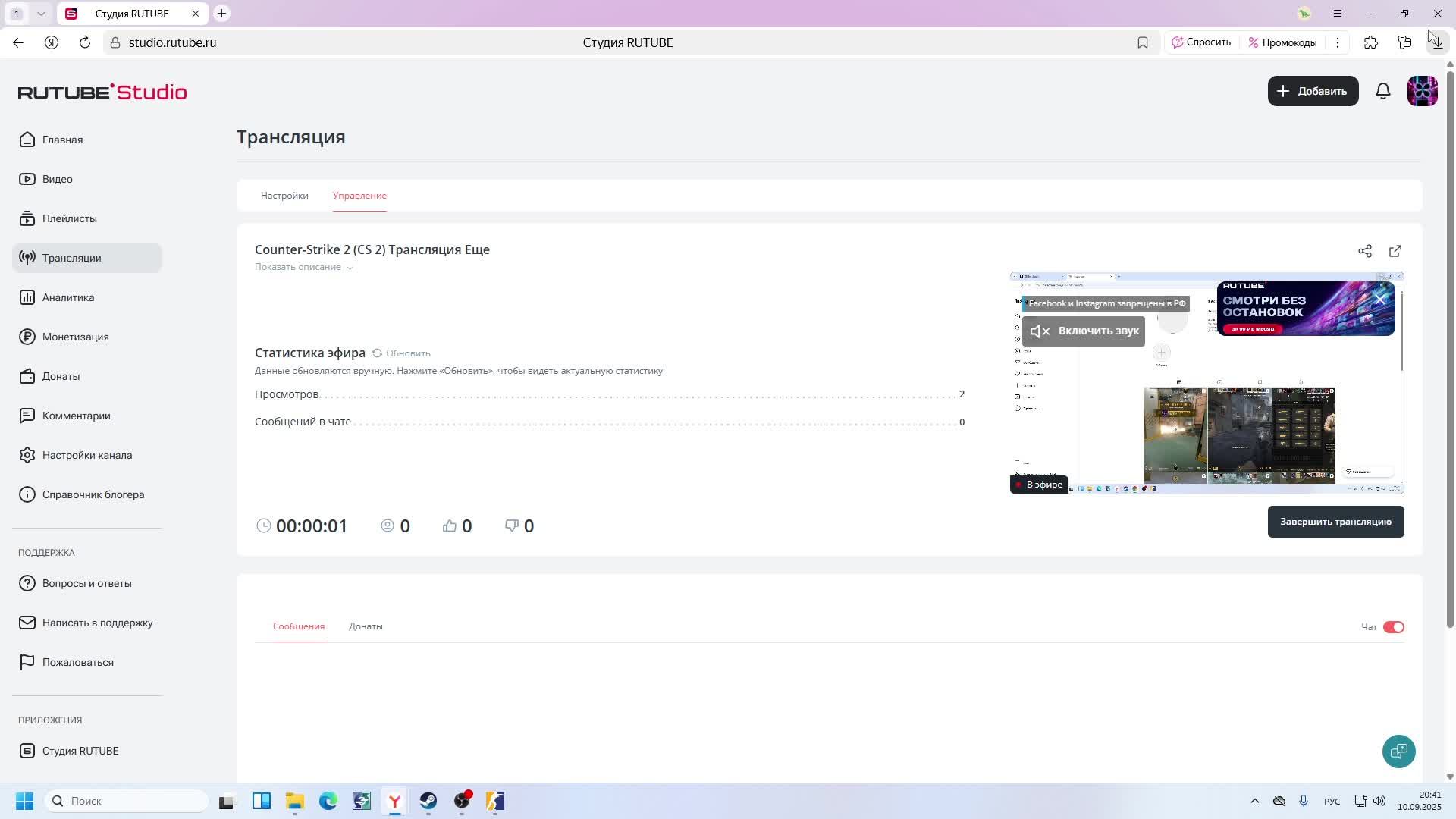The height and width of the screenshot is (819, 1456).
Task: Close the RUTUBE ad banner in preview
Action: [x=1380, y=300]
